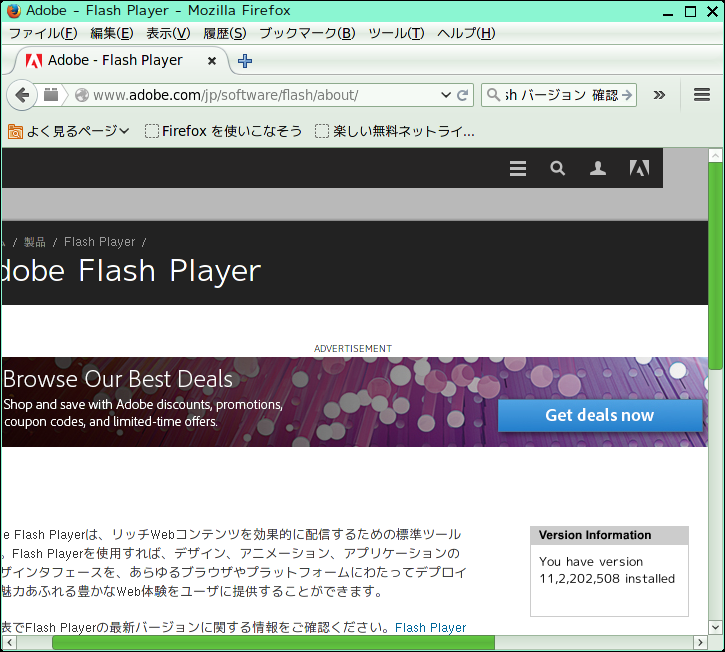Image resolution: width=725 pixels, height=652 pixels.
Task: Click the search magnifier in search box
Action: coord(493,95)
